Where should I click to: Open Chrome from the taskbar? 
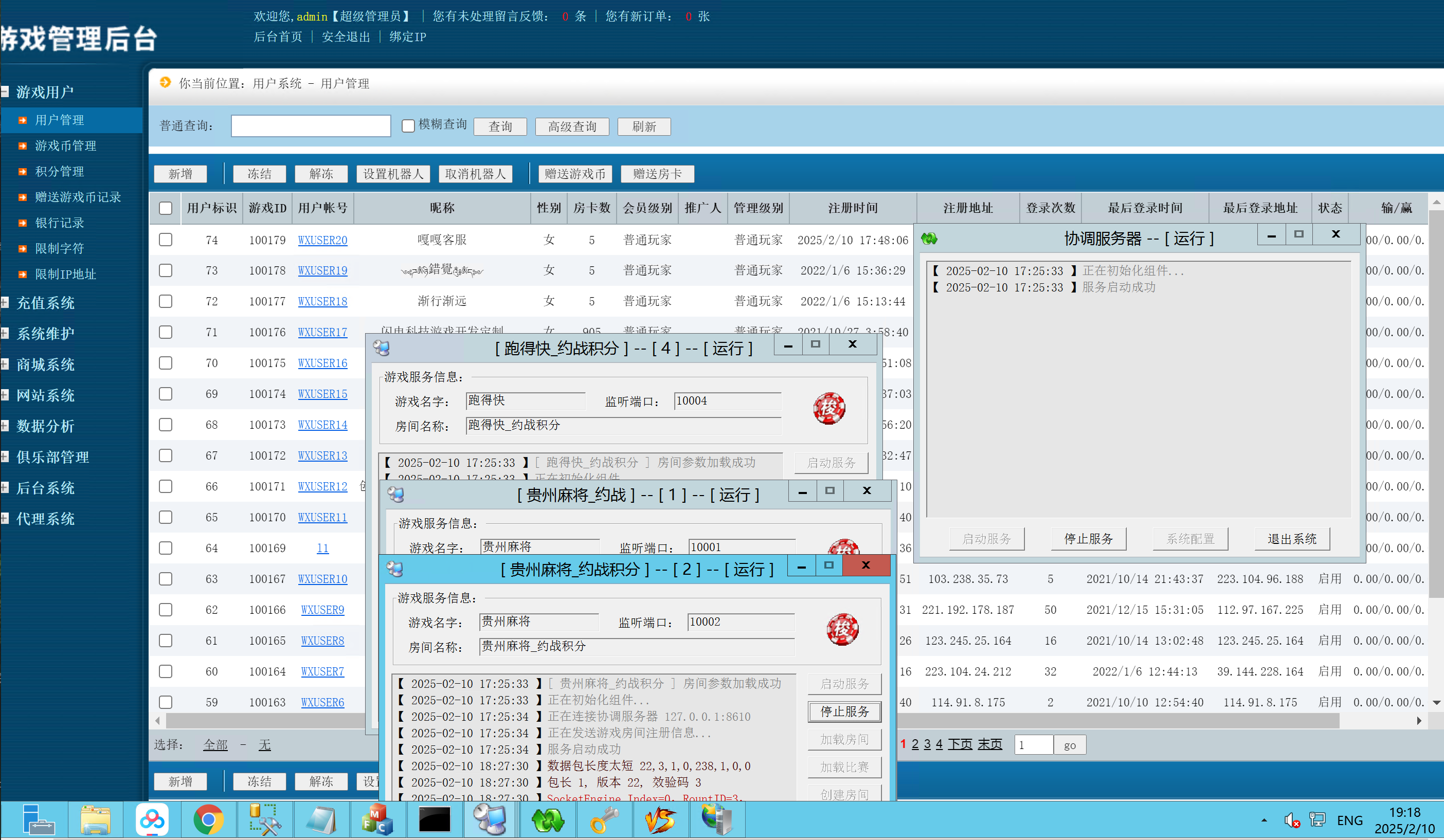tap(208, 820)
